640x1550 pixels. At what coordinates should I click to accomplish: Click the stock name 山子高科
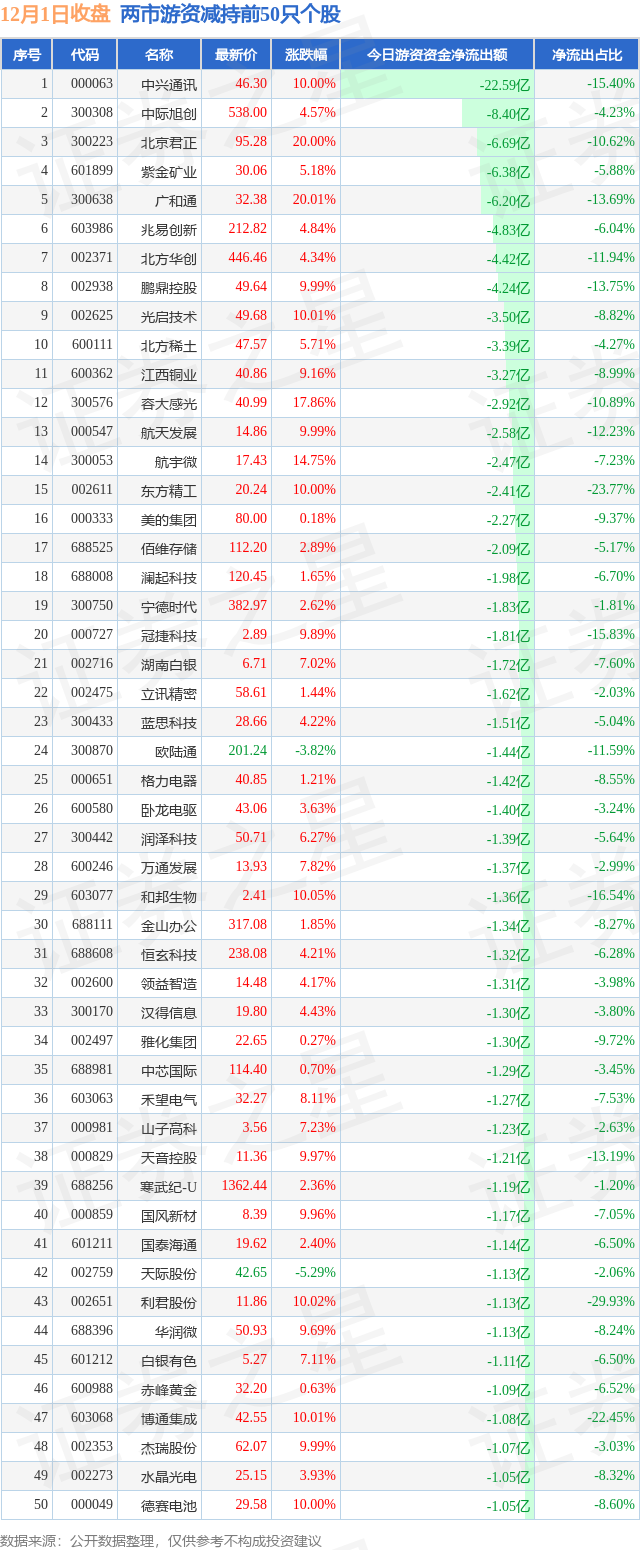click(169, 1128)
